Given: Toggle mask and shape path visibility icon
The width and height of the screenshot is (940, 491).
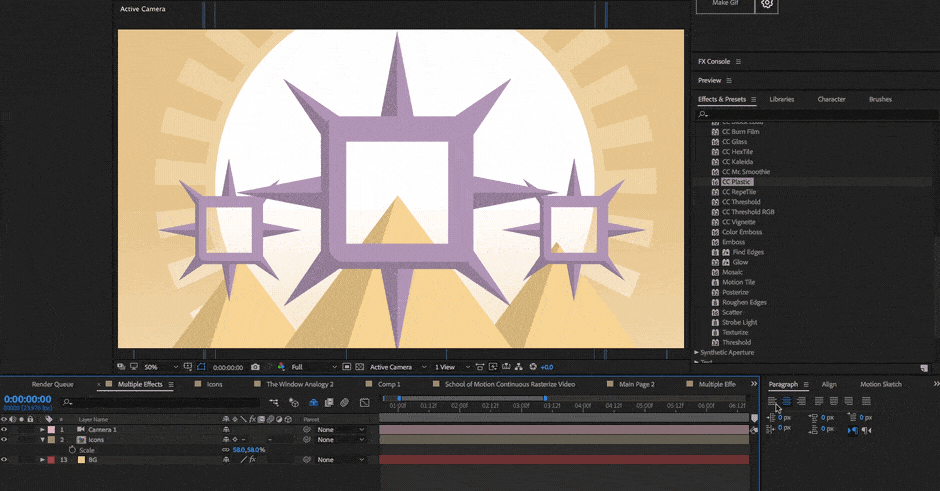Looking at the screenshot, I should click(x=201, y=367).
